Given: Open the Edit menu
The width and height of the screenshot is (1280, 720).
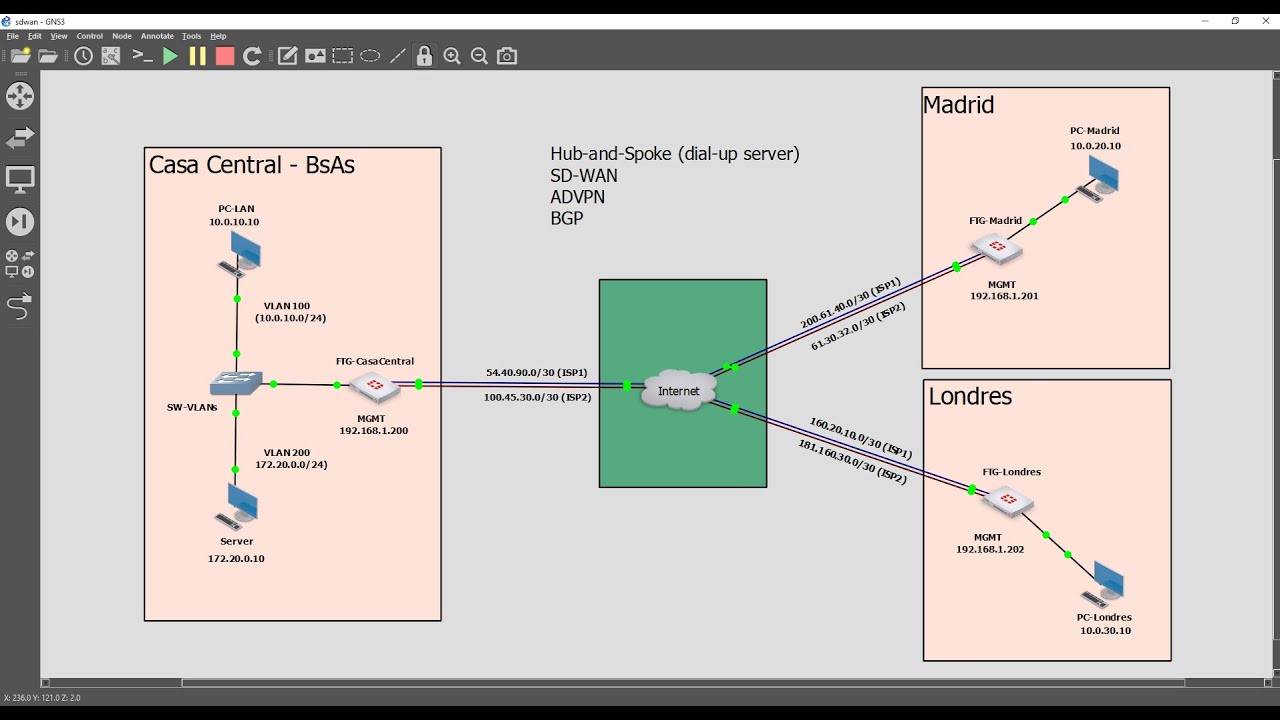Looking at the screenshot, I should 35,36.
